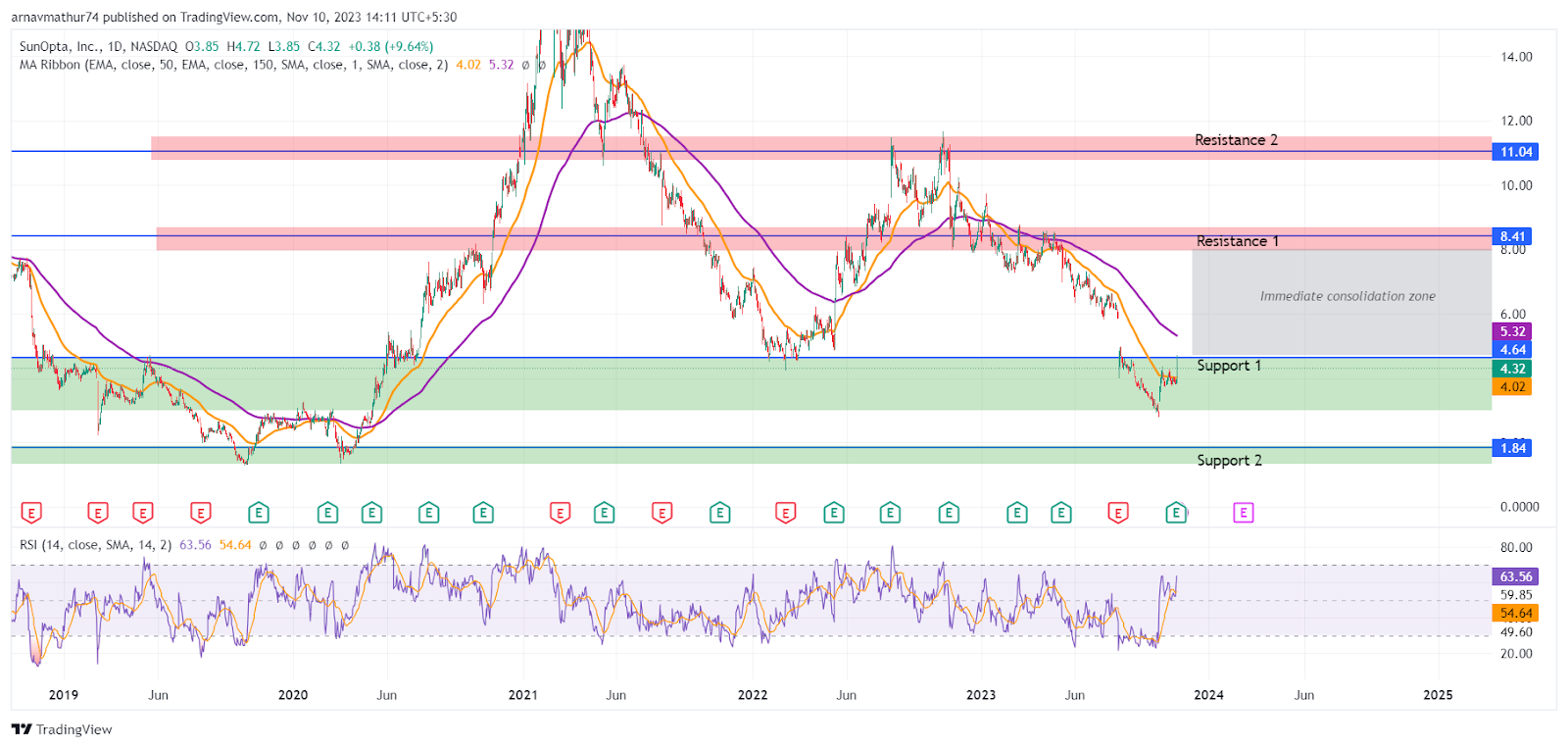1568x748 pixels.
Task: Click the publisher line starting with arnavmathur74
Action: [234, 17]
